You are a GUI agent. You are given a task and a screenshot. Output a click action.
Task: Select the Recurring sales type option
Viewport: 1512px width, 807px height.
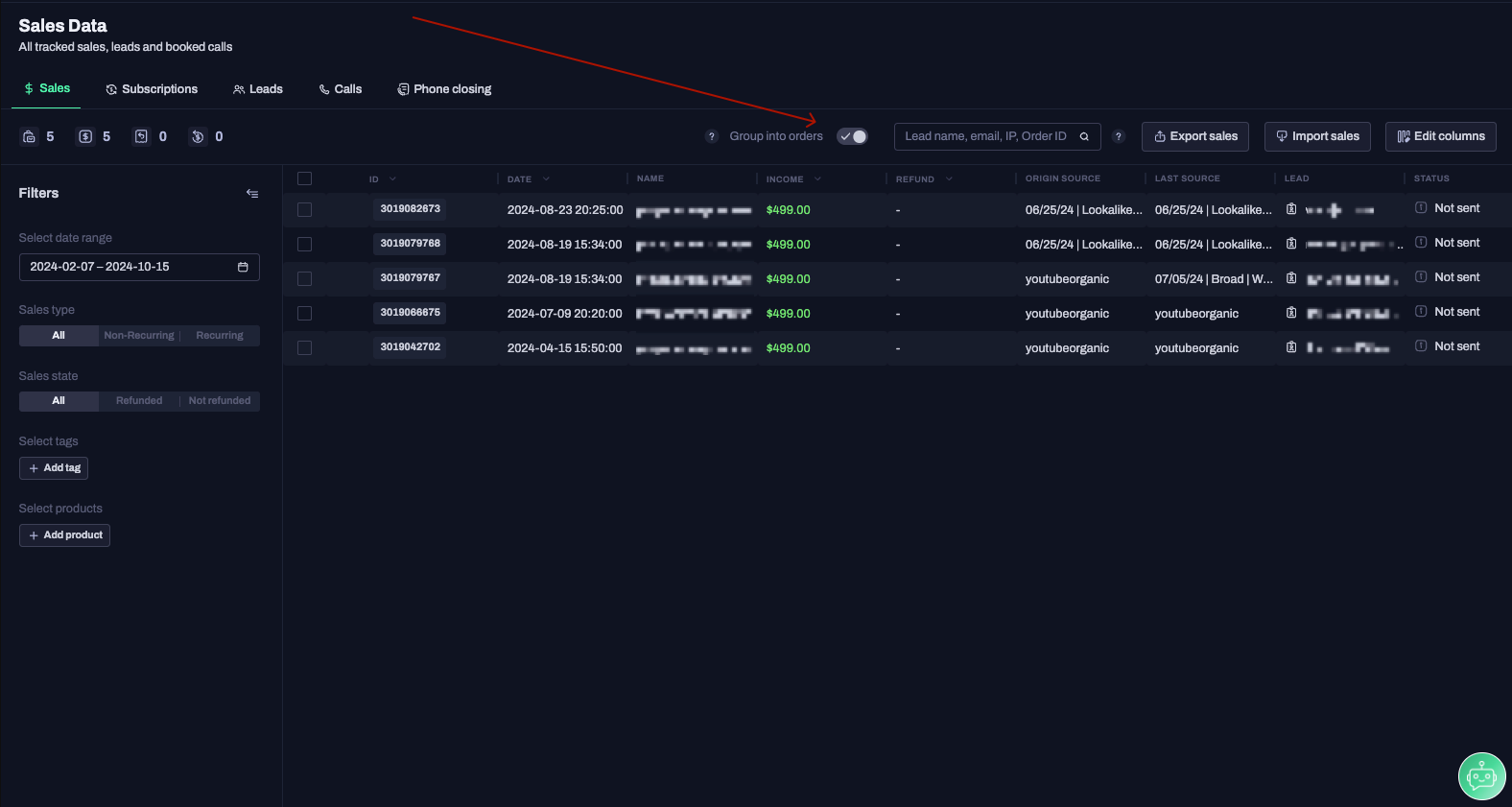[220, 336]
